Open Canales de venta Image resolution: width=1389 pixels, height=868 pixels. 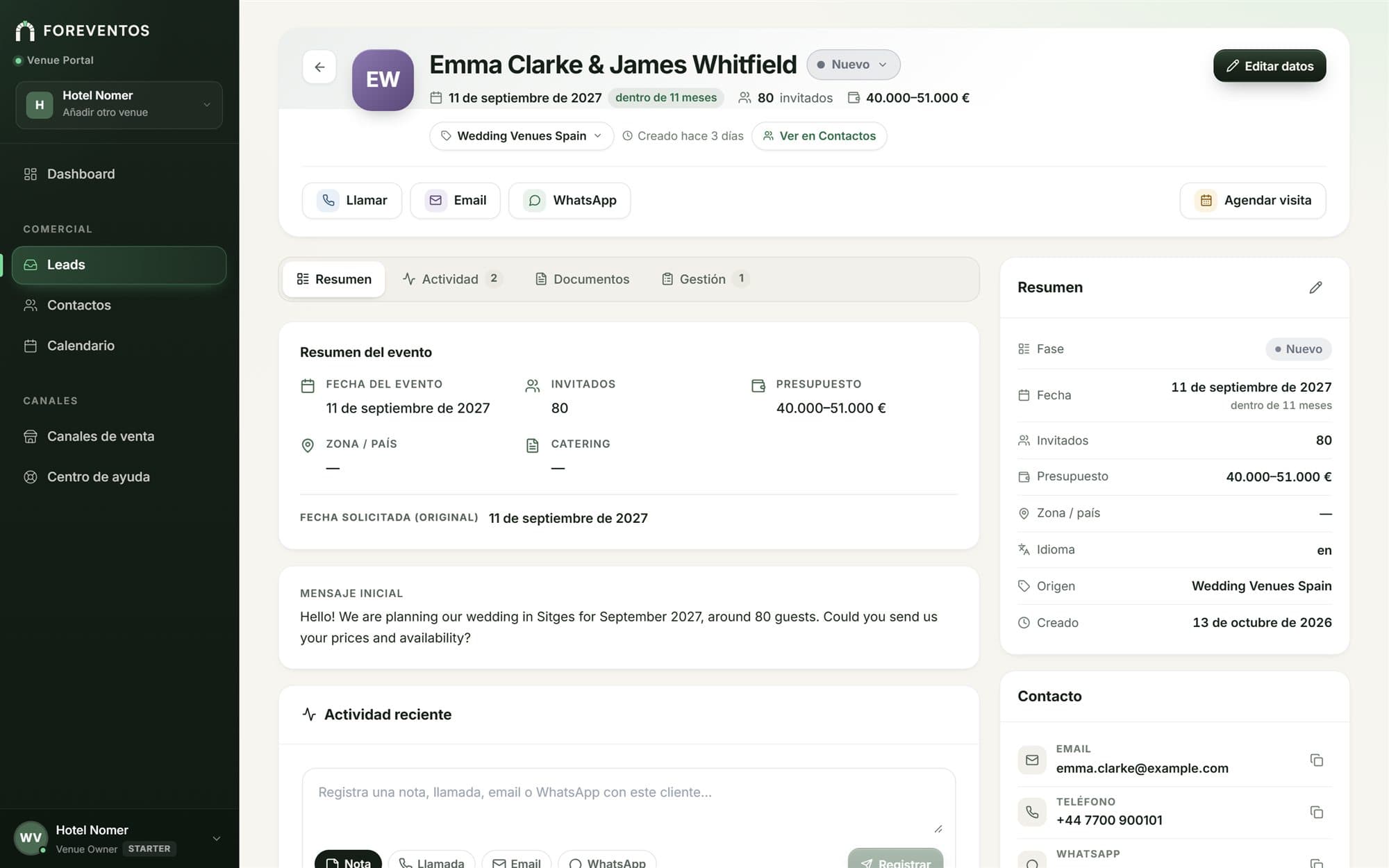pos(119,437)
